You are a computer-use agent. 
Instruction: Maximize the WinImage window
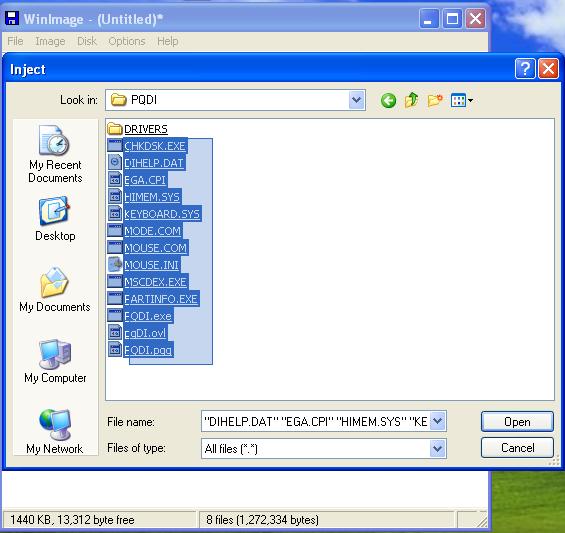[x=452, y=18]
